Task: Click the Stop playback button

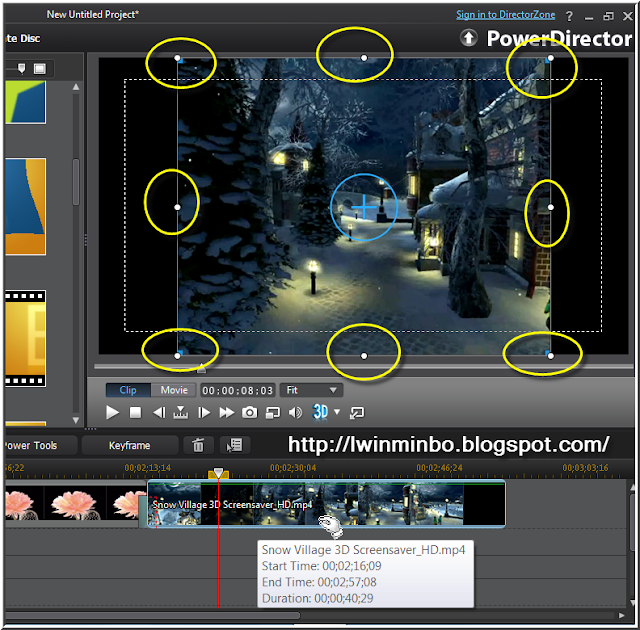Action: tap(135, 413)
